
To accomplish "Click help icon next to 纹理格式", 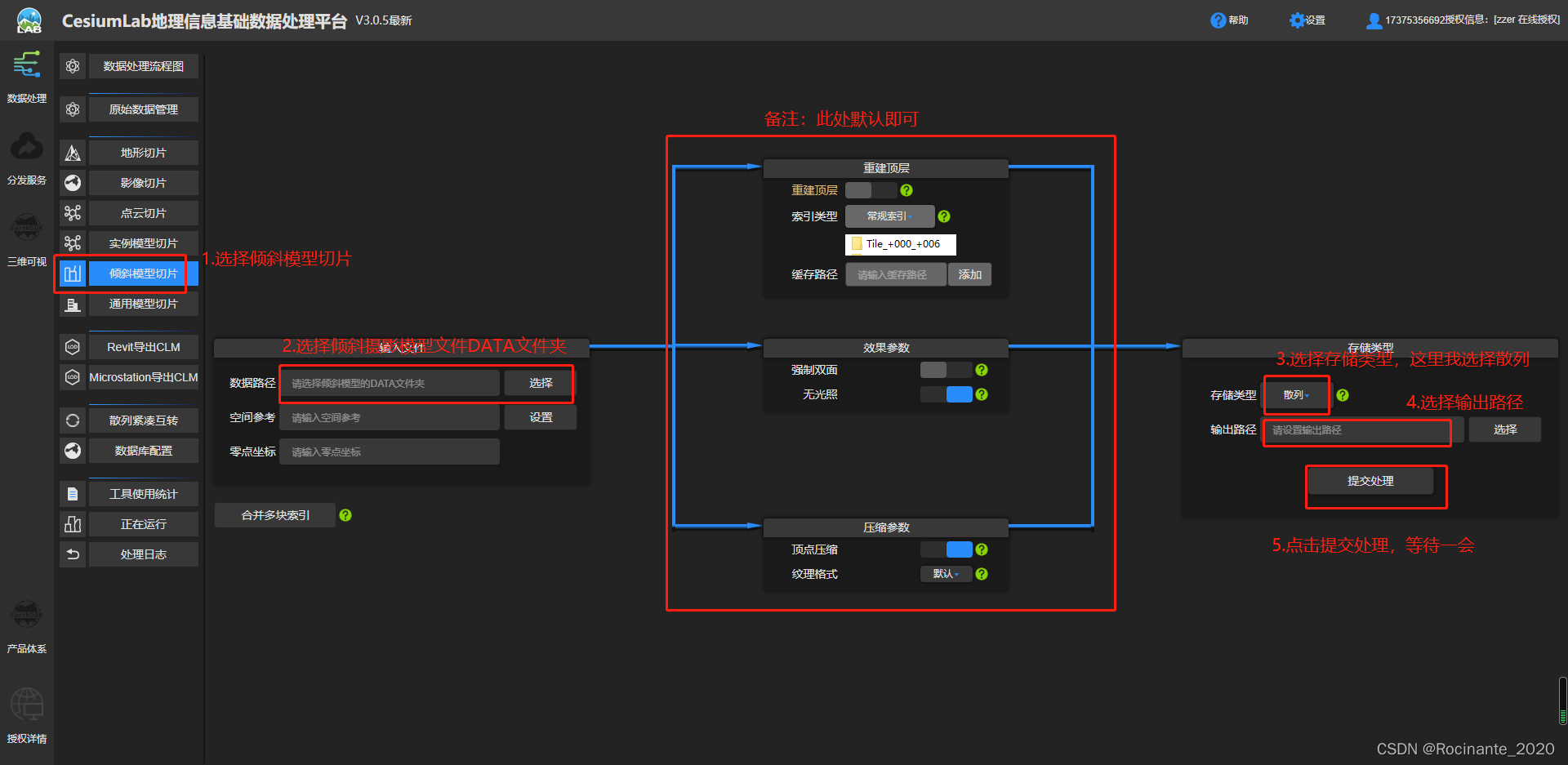I will tap(982, 574).
